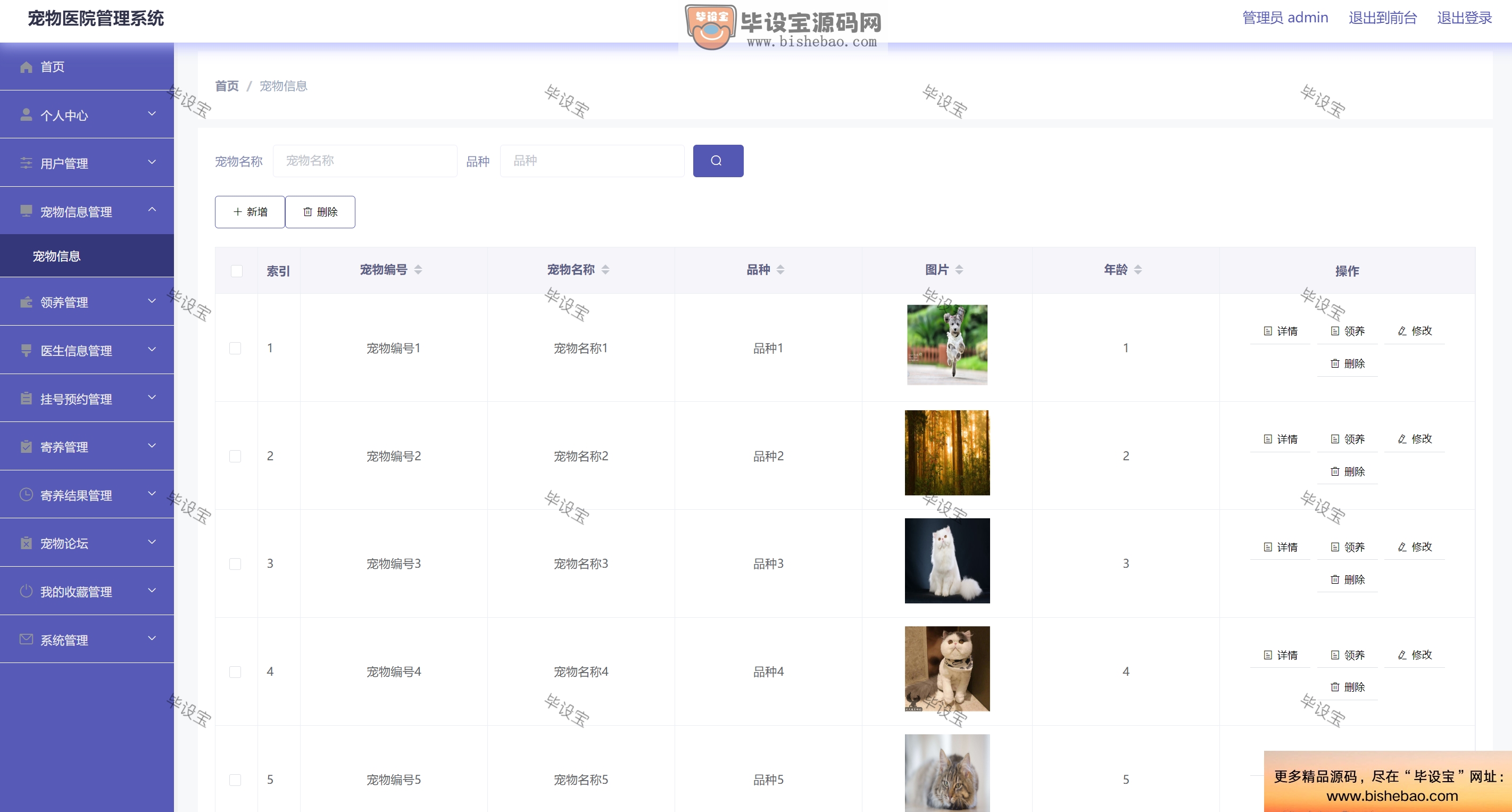
Task: Click the 新增 button
Action: (250, 212)
